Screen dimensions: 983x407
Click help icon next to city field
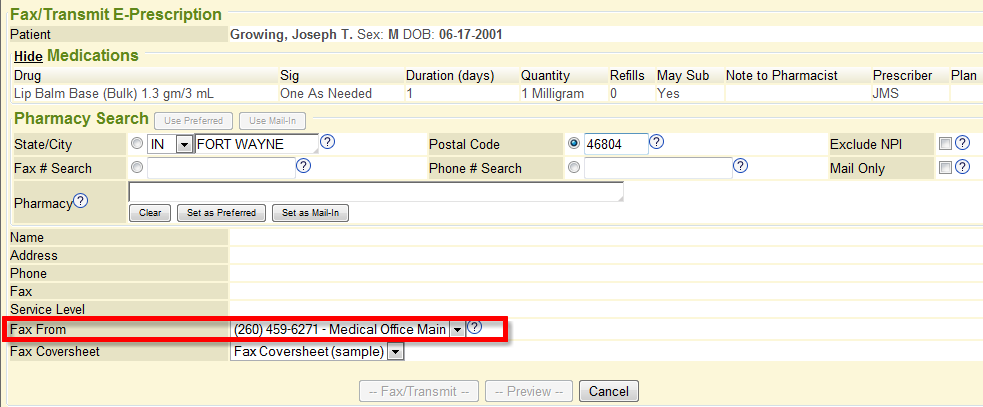pos(327,142)
